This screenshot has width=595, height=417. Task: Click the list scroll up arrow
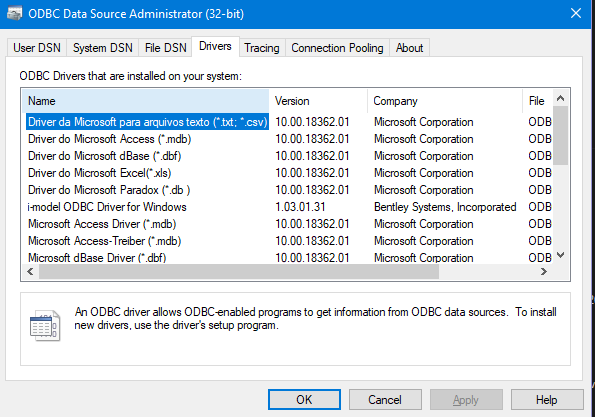pyautogui.click(x=560, y=99)
